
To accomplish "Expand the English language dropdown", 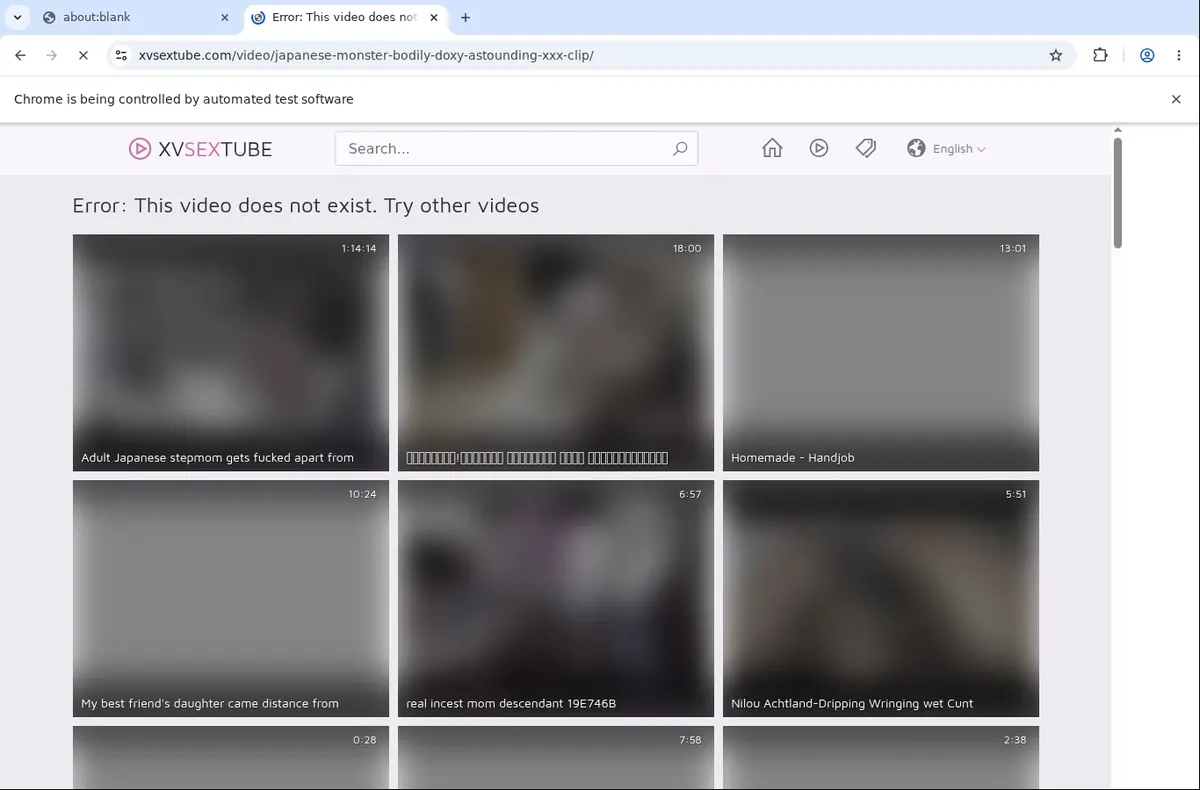I will 958,149.
